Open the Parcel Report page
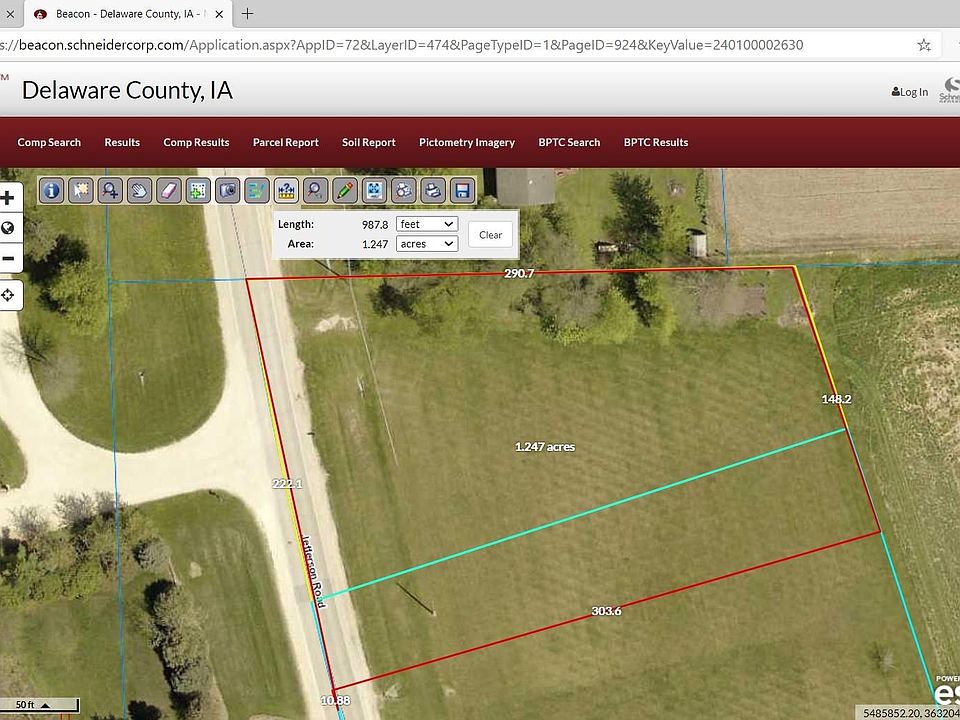This screenshot has height=720, width=960. [286, 142]
